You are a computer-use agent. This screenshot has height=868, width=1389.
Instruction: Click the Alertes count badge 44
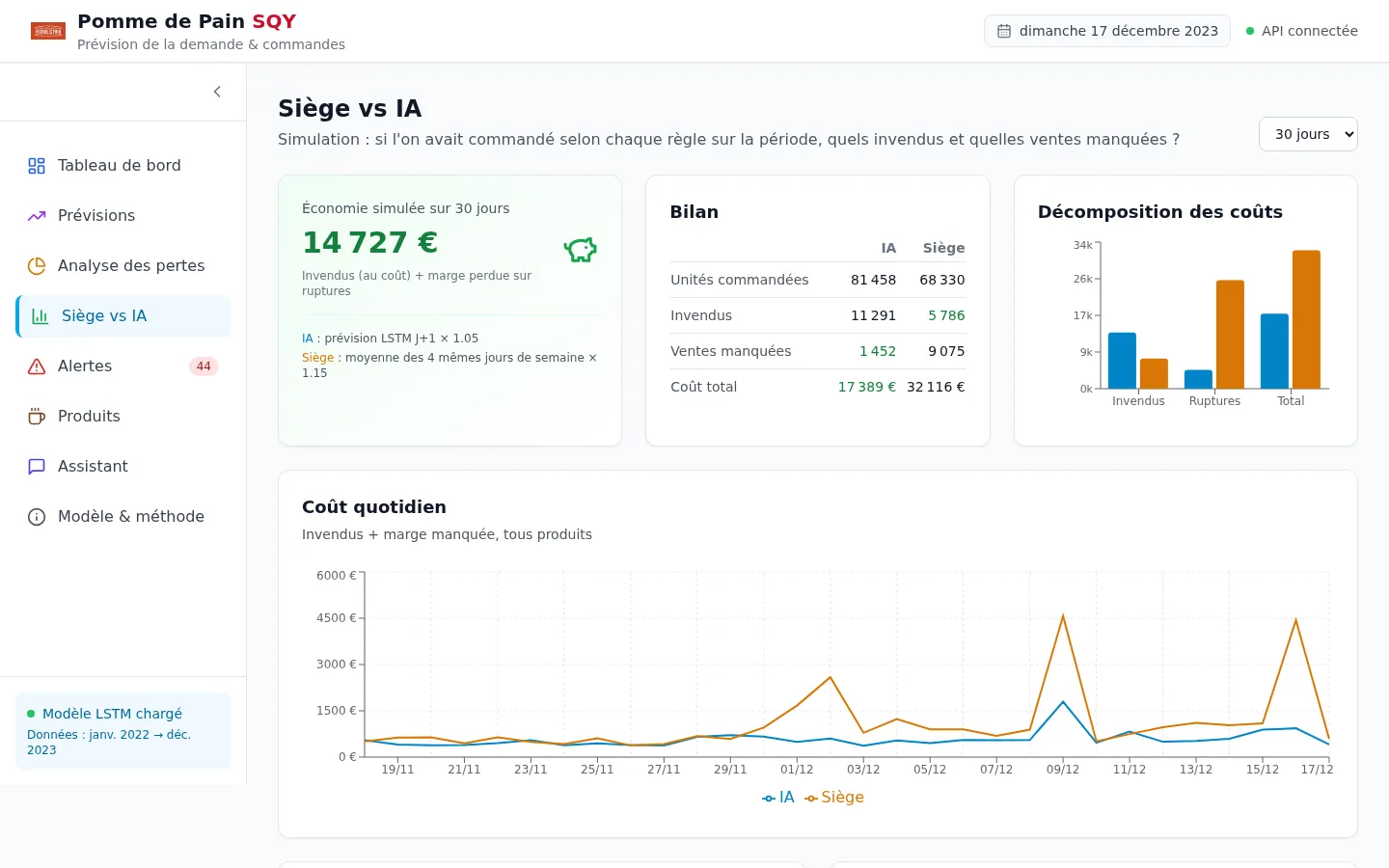(x=204, y=366)
